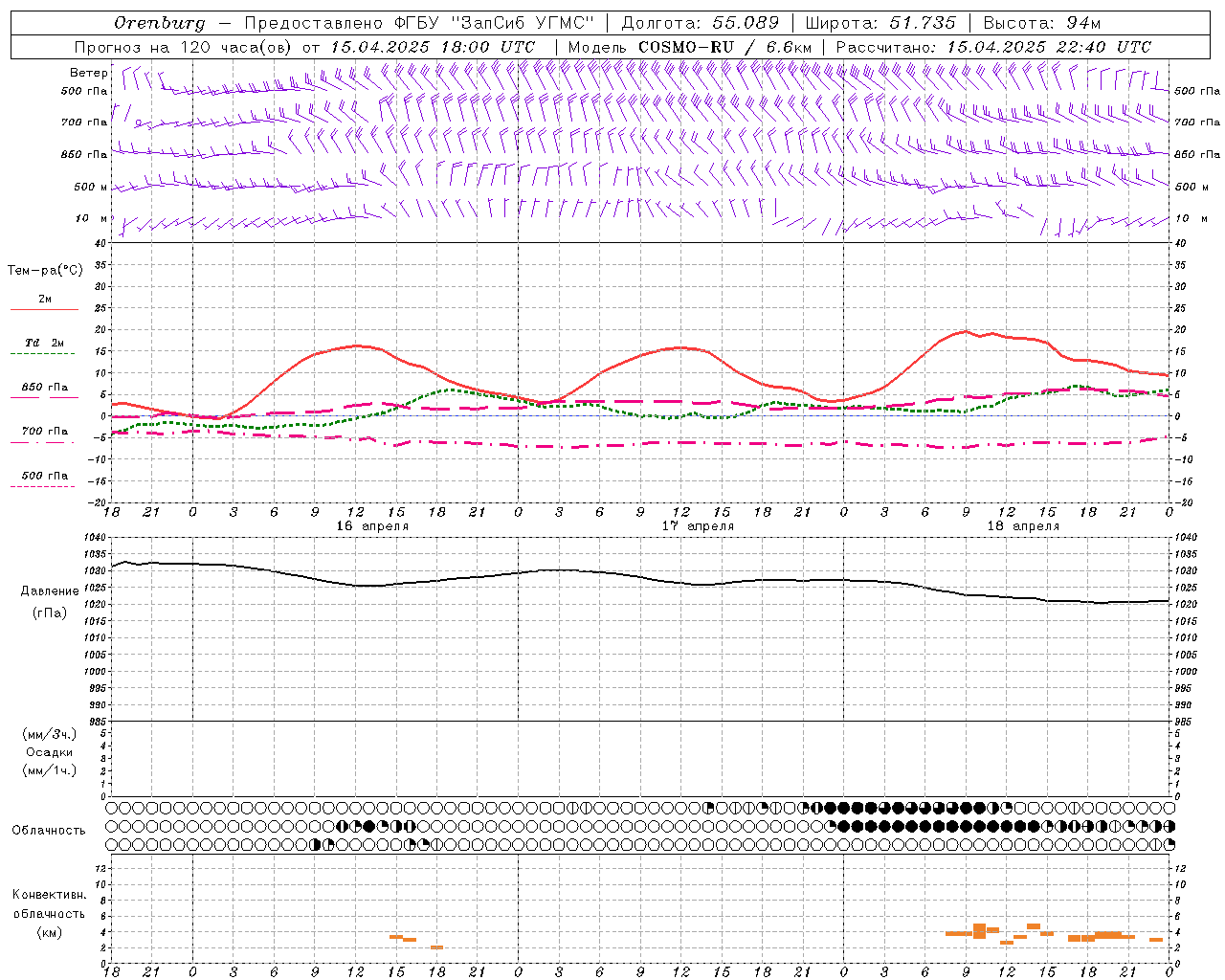Click the "18 апреля" date label
The height and width of the screenshot is (980, 1225).
1023,526
